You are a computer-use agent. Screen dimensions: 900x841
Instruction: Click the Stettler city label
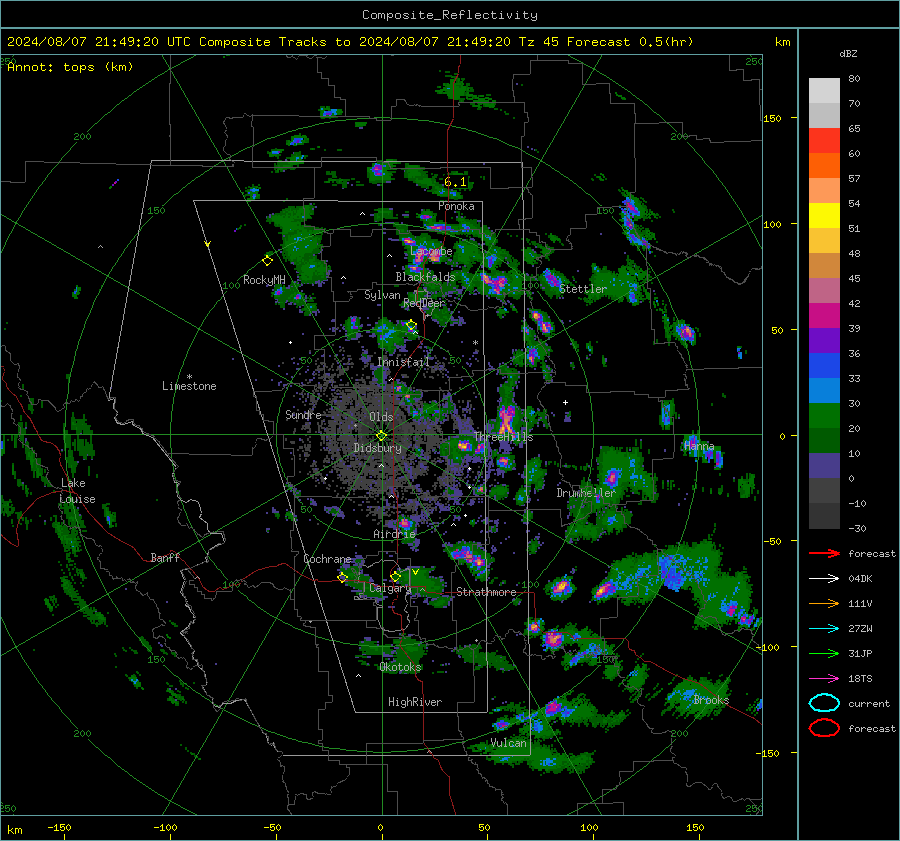coord(583,289)
